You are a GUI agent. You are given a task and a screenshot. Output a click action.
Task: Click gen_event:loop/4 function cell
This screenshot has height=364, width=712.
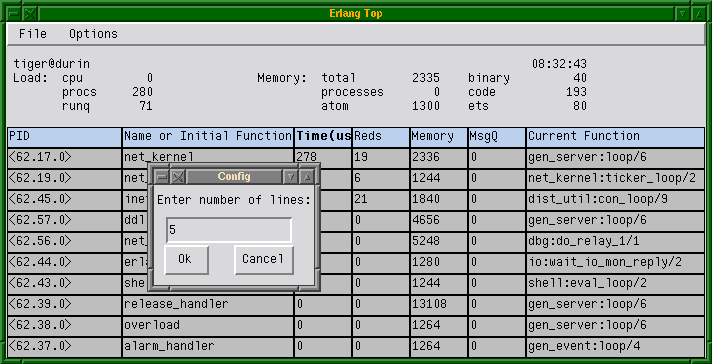pos(615,346)
